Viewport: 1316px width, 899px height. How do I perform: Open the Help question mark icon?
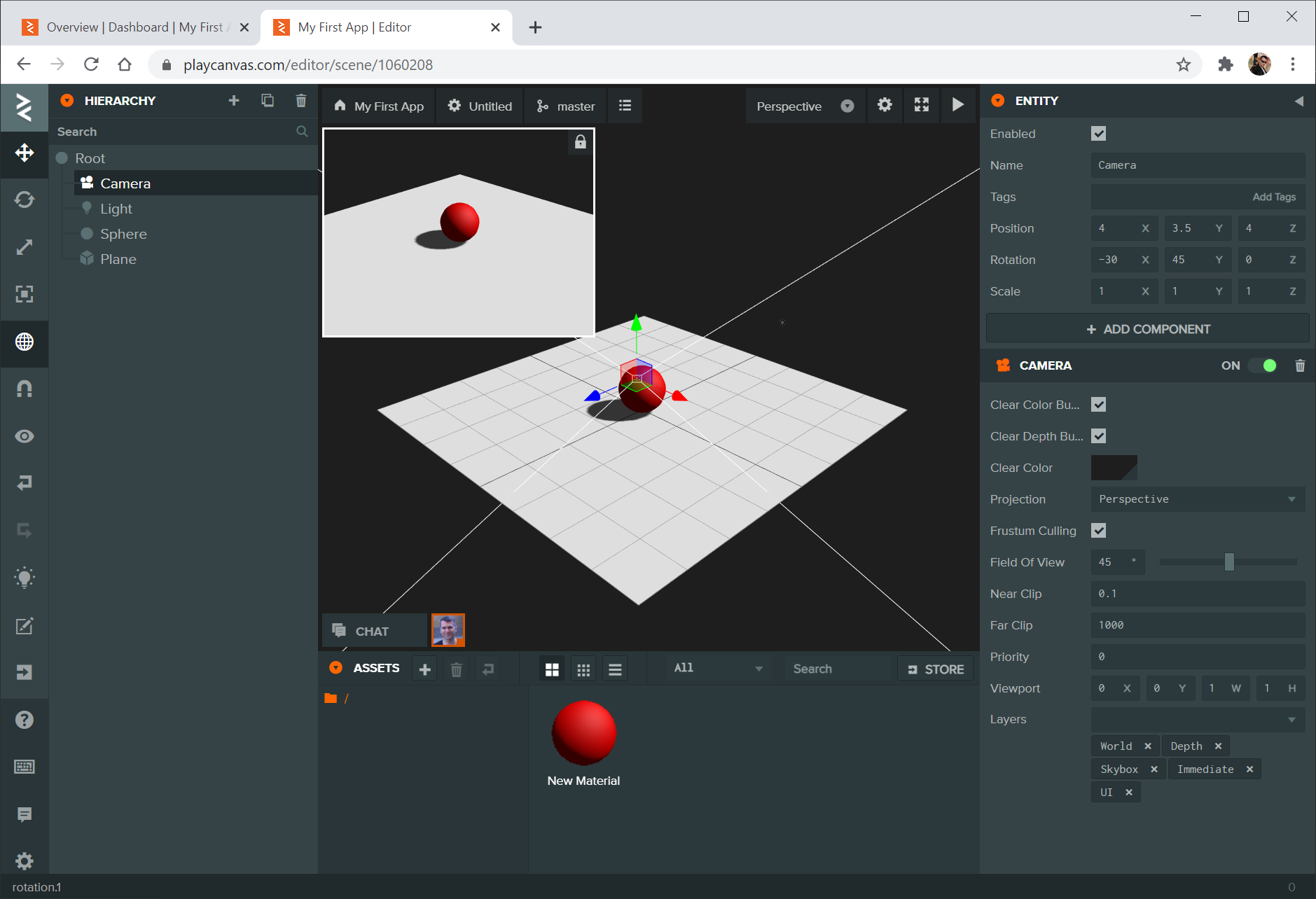click(x=24, y=720)
